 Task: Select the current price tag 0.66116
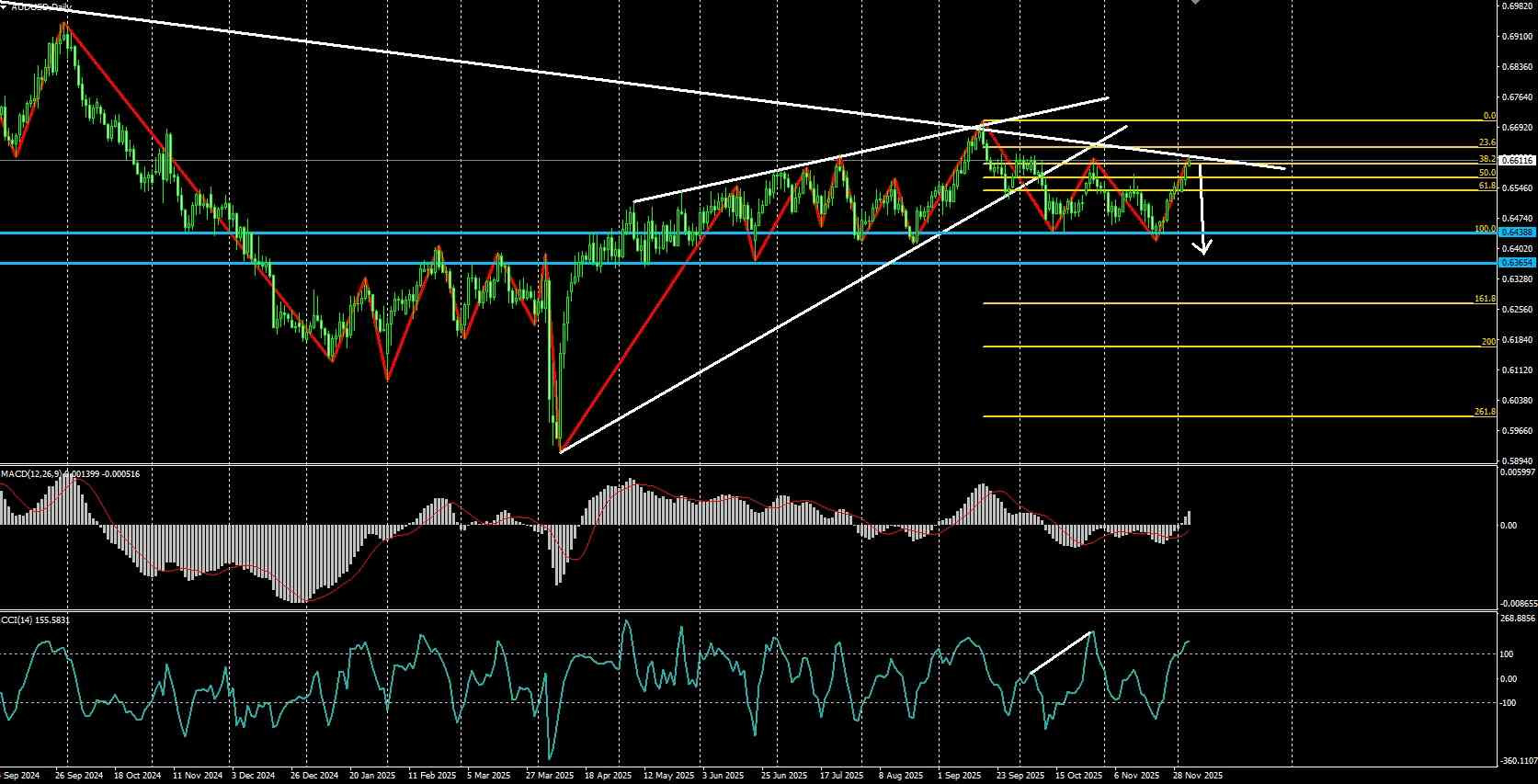pos(1517,160)
